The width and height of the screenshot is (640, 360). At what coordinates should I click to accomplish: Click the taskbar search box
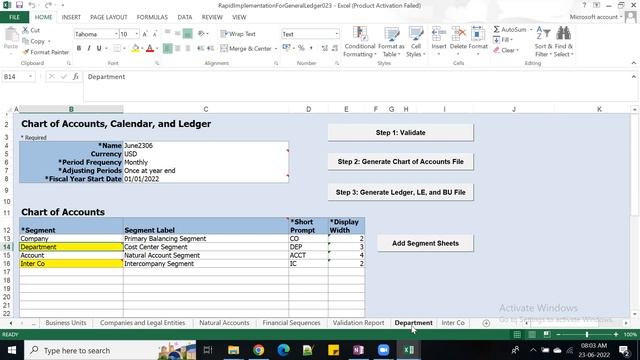pos(110,350)
